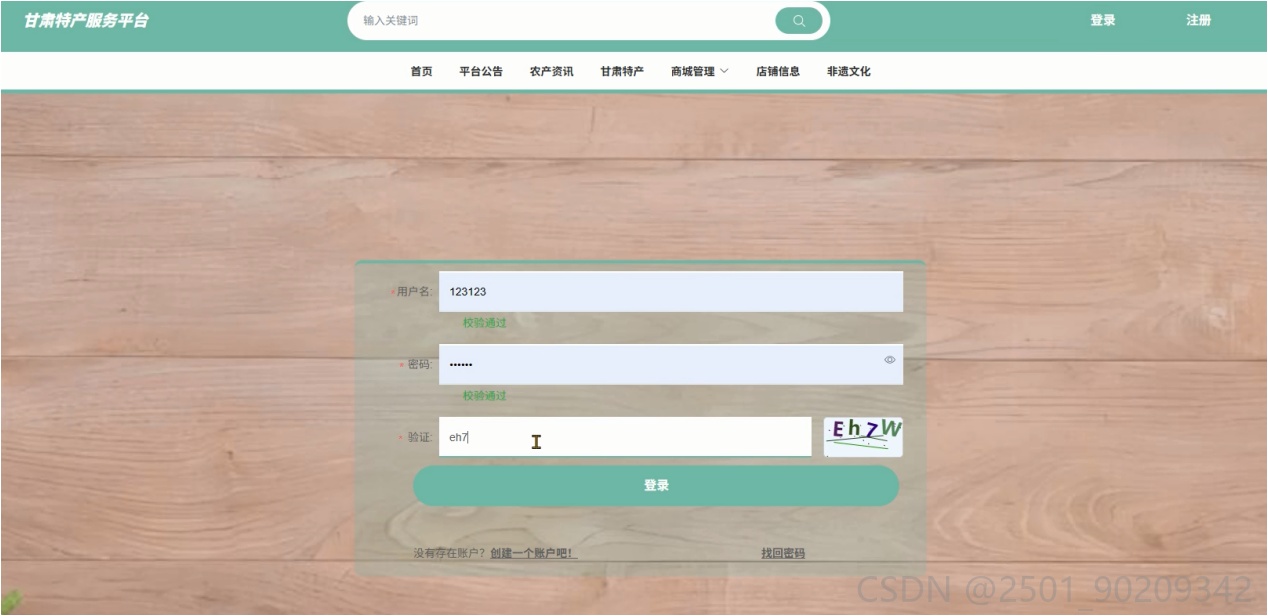Viewport: 1268px width, 616px height.
Task: Click the 验证 code input field
Action: (x=625, y=437)
